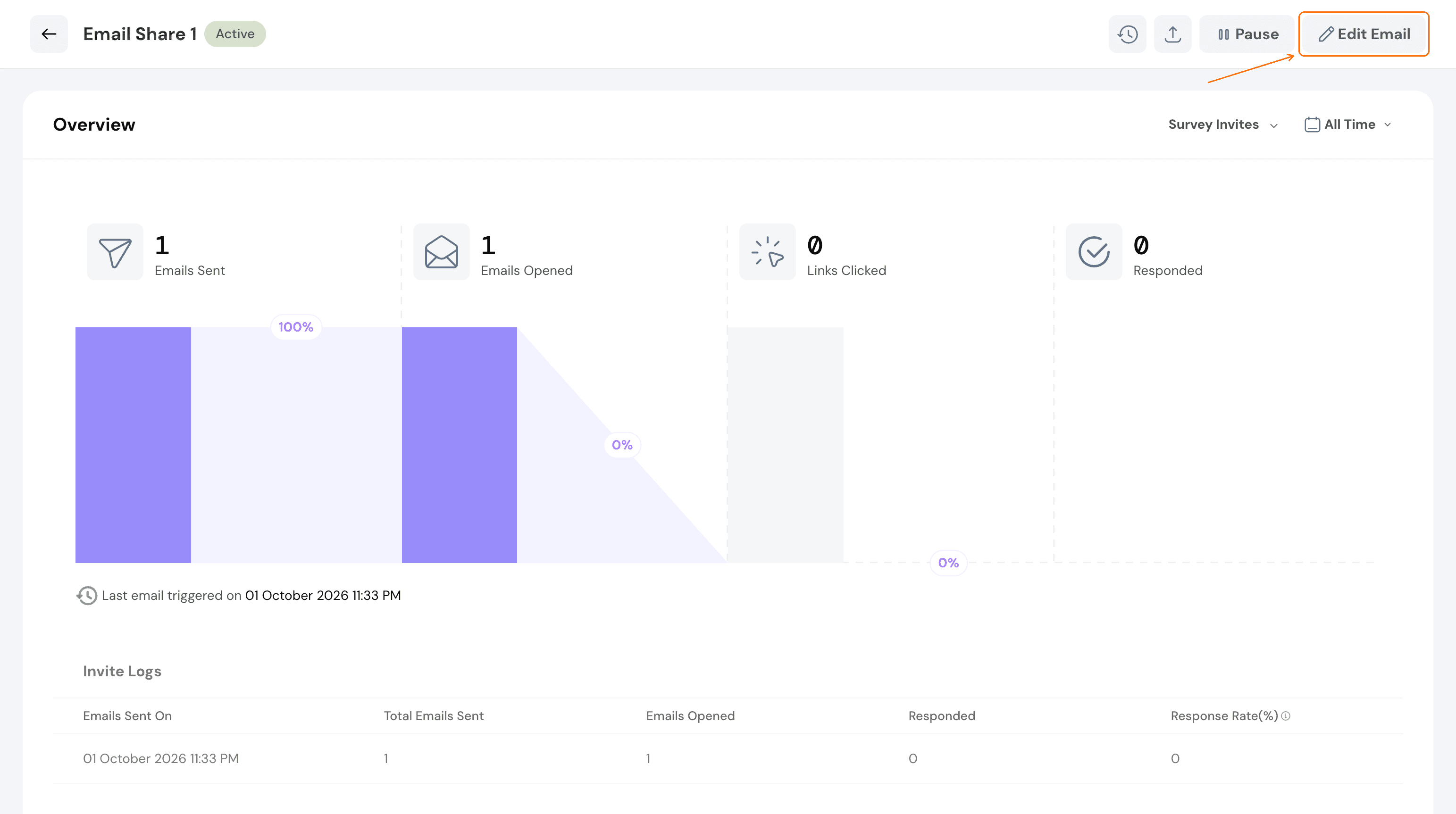Click the Emails Sent paper plane icon

click(115, 252)
